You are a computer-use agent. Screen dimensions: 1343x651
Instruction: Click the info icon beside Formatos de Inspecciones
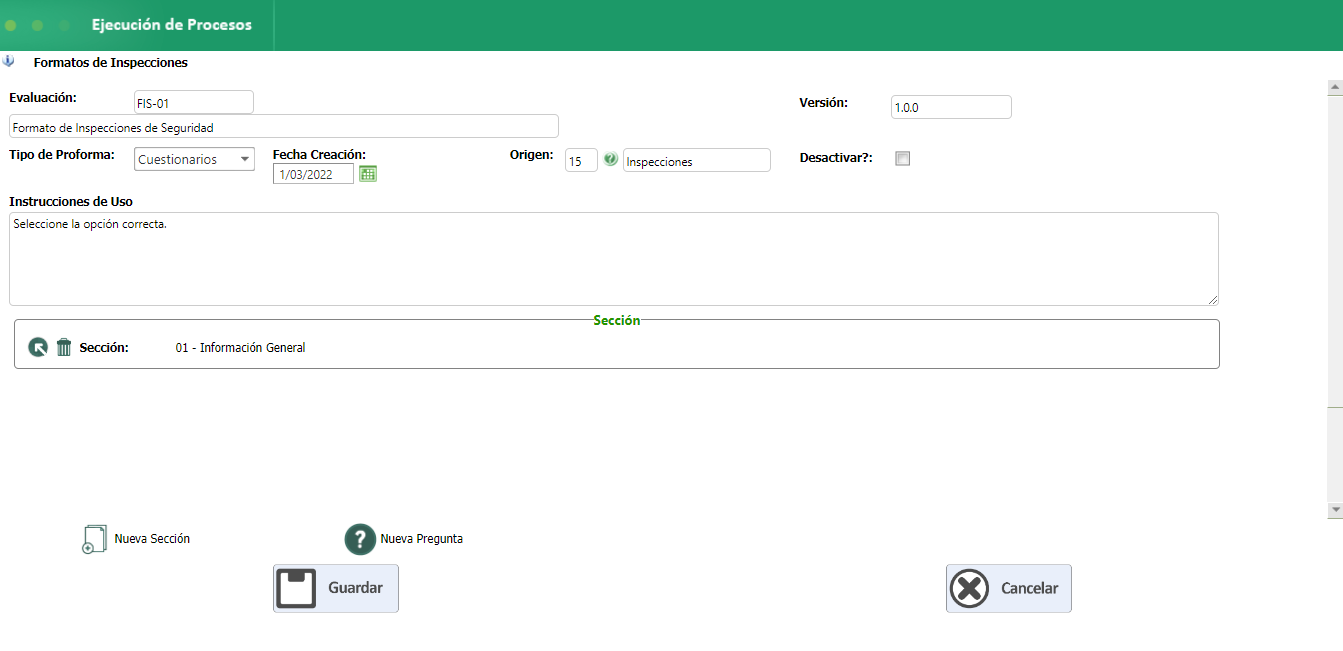tap(9, 61)
